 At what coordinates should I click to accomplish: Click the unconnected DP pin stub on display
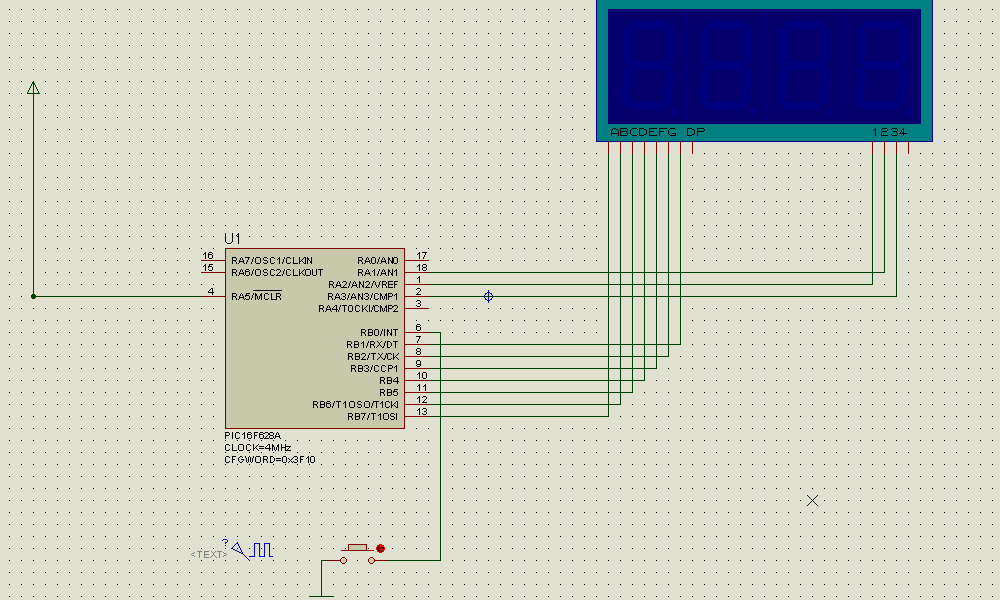click(x=693, y=148)
